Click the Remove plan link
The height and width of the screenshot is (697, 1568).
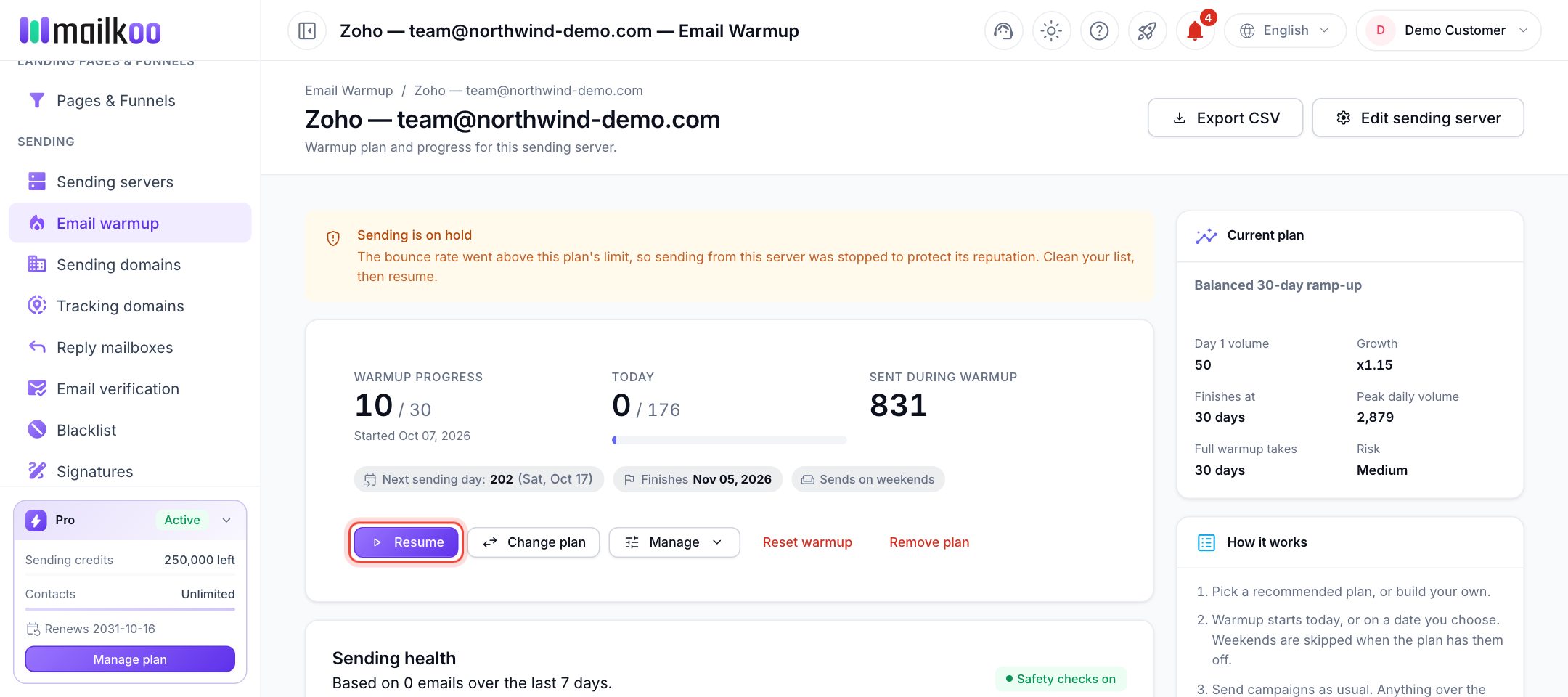(x=929, y=542)
